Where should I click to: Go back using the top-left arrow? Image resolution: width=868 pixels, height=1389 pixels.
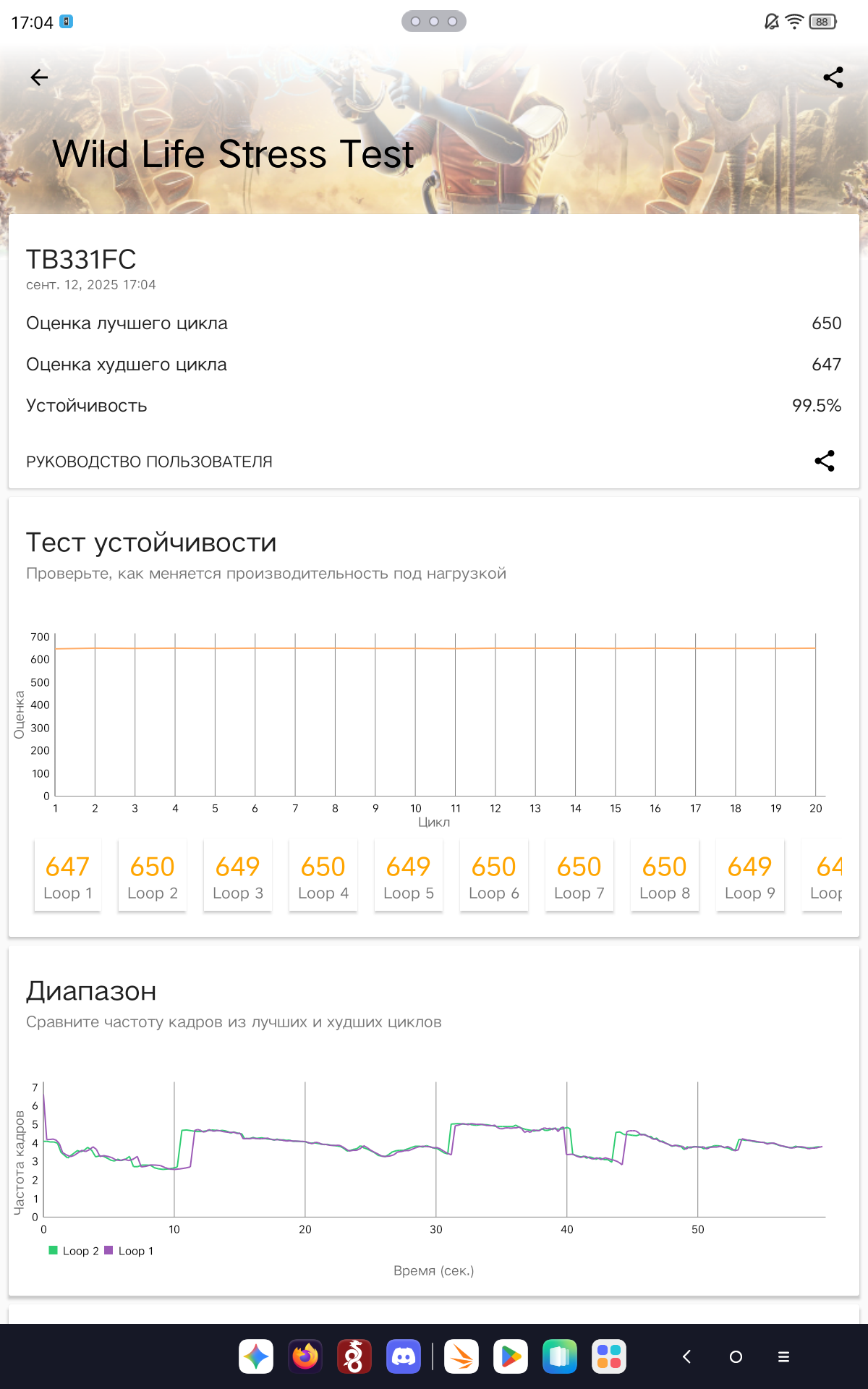[39, 77]
